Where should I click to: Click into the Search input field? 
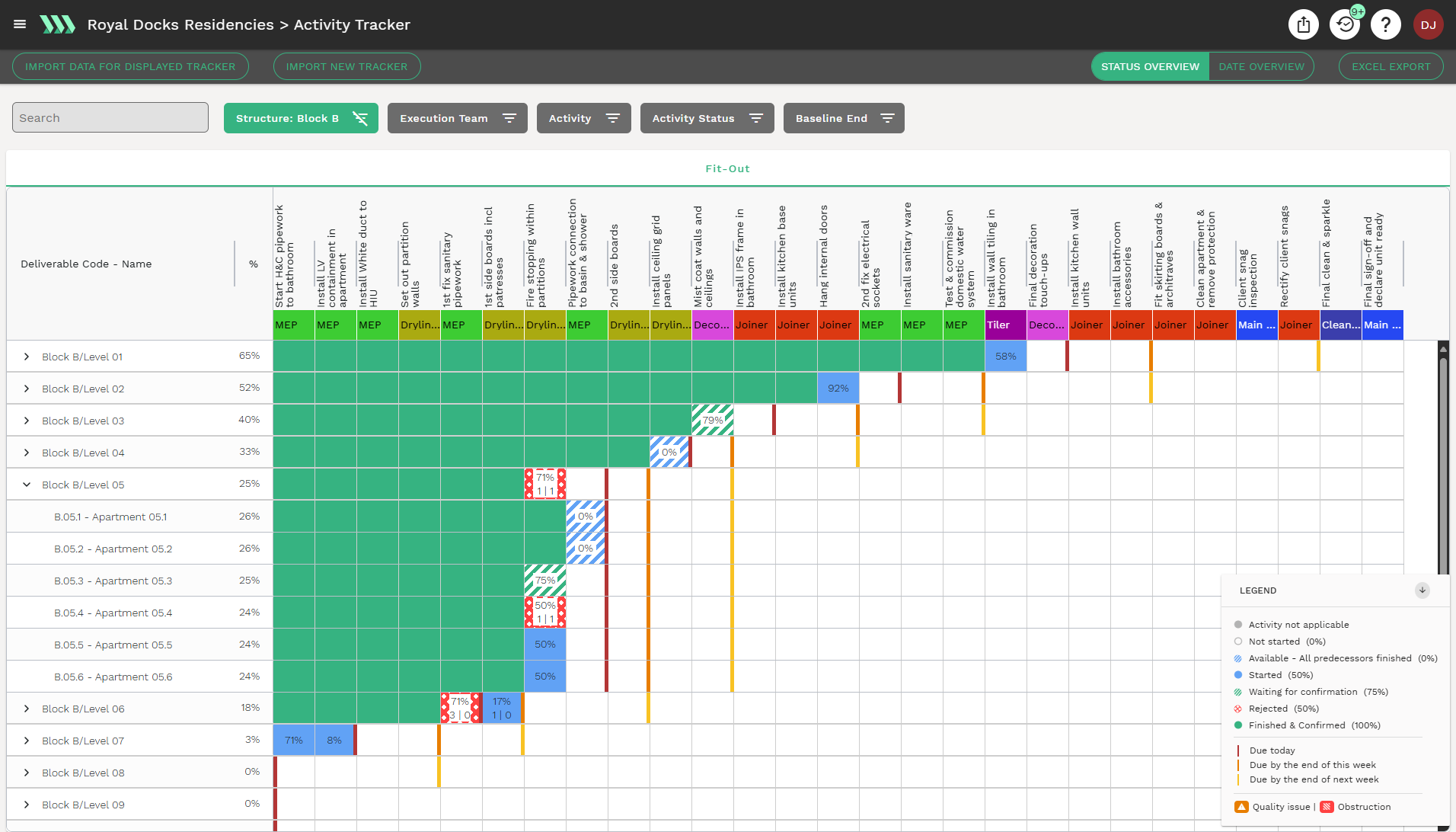110,118
